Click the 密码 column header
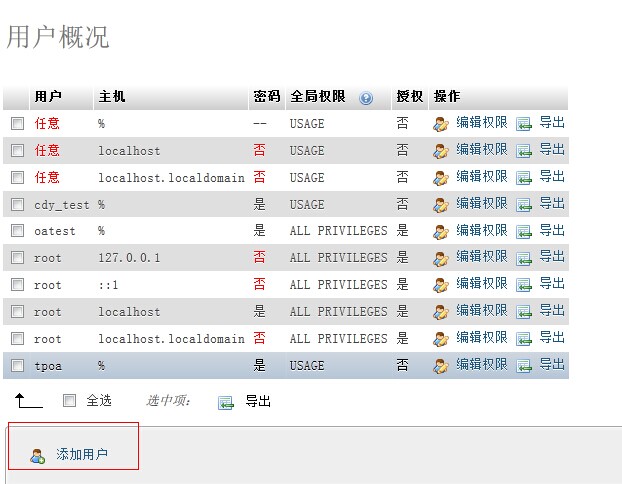Screen dimensions: 622x484 [x=267, y=96]
